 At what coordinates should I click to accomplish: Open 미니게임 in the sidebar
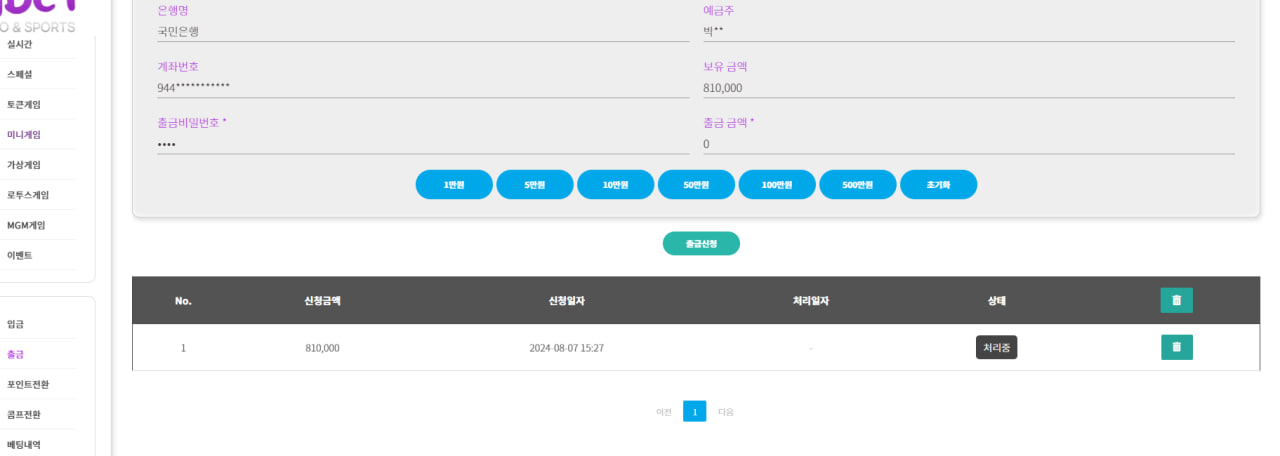pos(24,135)
